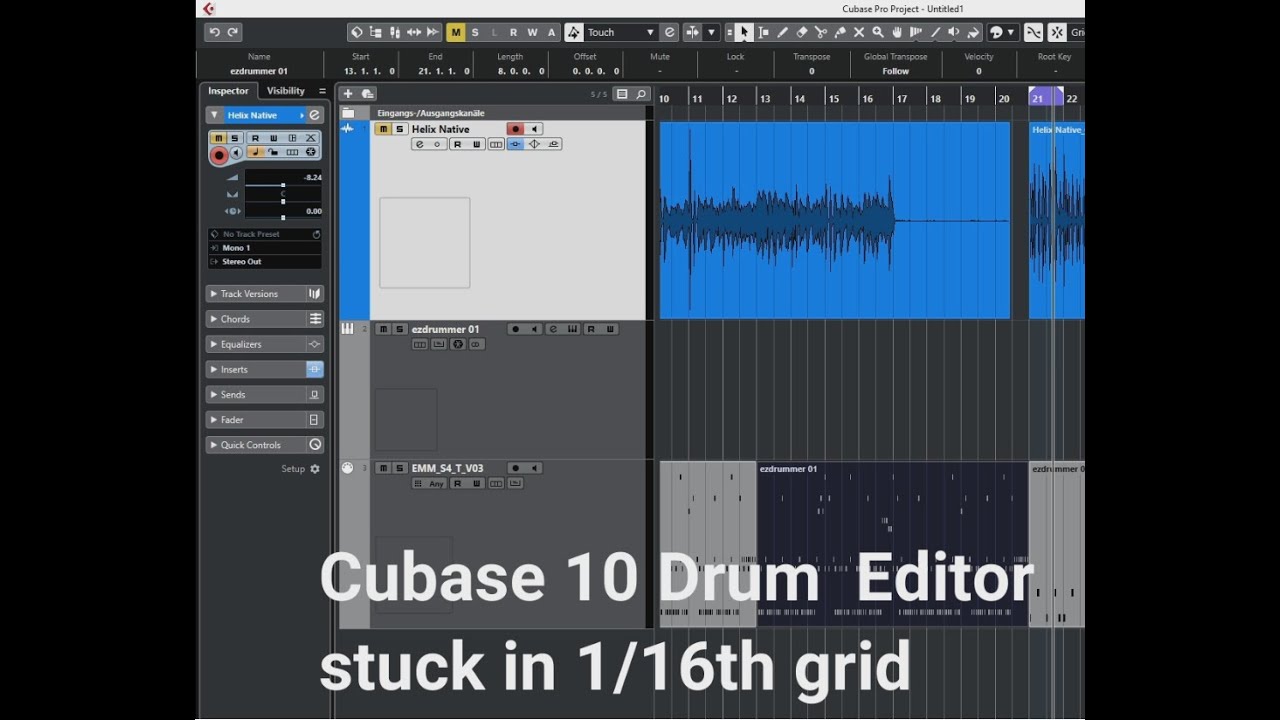Screen dimensions: 1280x720
Task: Expand the Track Versions section
Action: click(x=264, y=294)
